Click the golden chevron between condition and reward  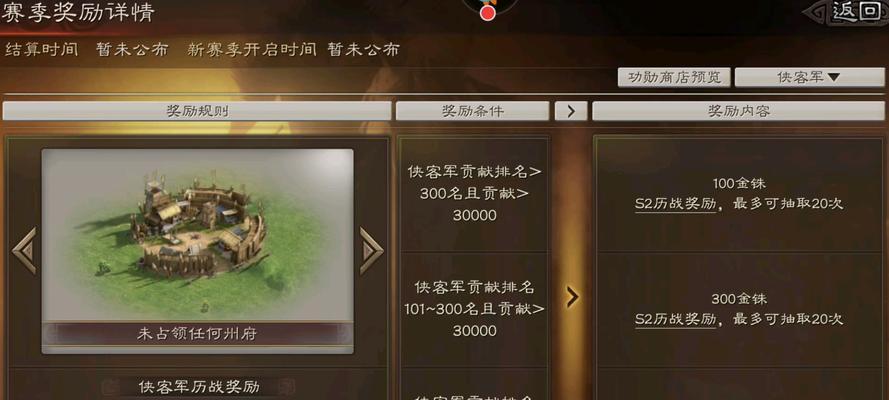coord(573,296)
